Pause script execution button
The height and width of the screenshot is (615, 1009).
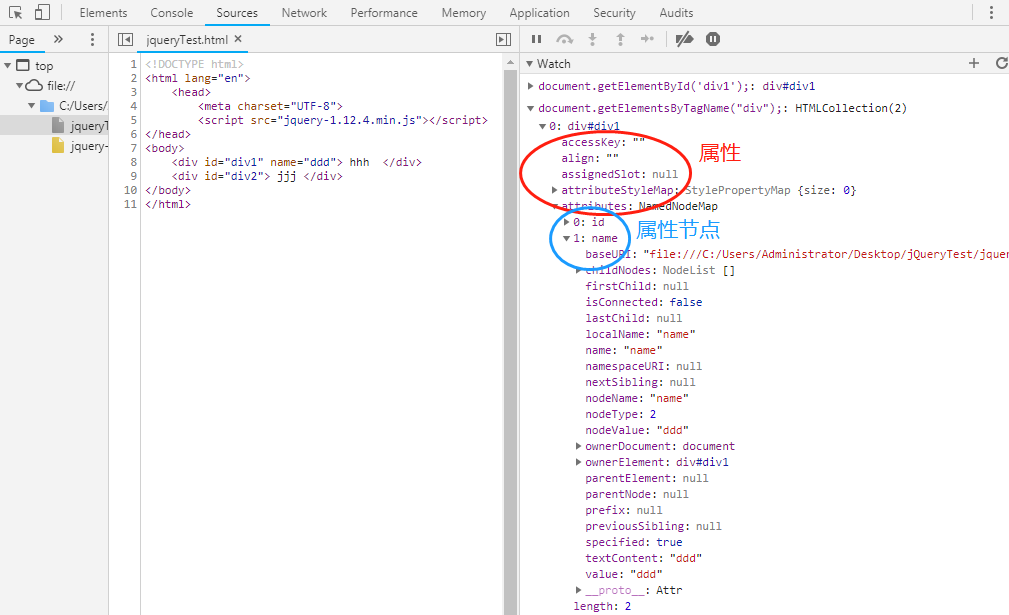click(x=536, y=39)
